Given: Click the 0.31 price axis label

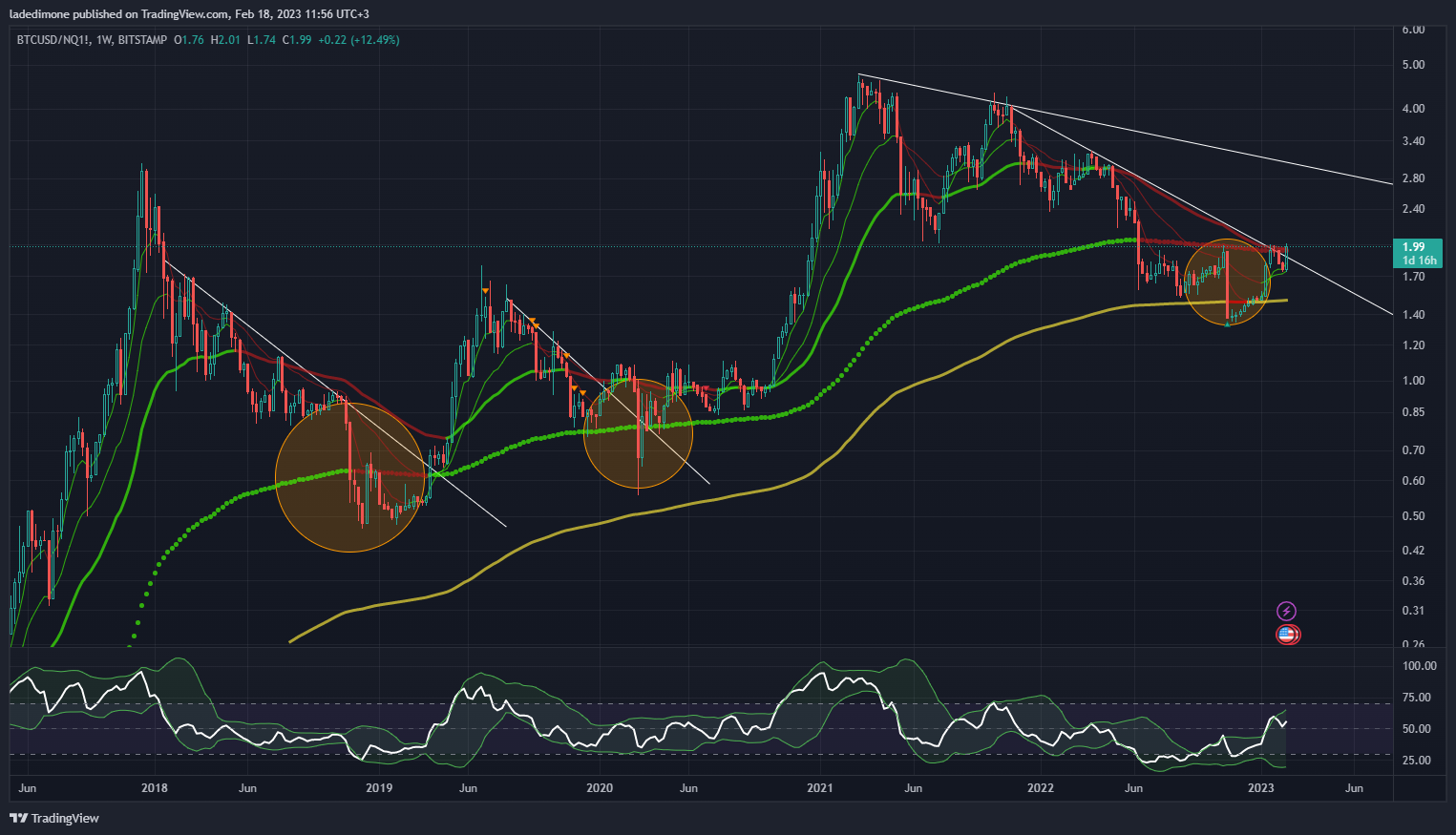Looking at the screenshot, I should click(x=1413, y=611).
